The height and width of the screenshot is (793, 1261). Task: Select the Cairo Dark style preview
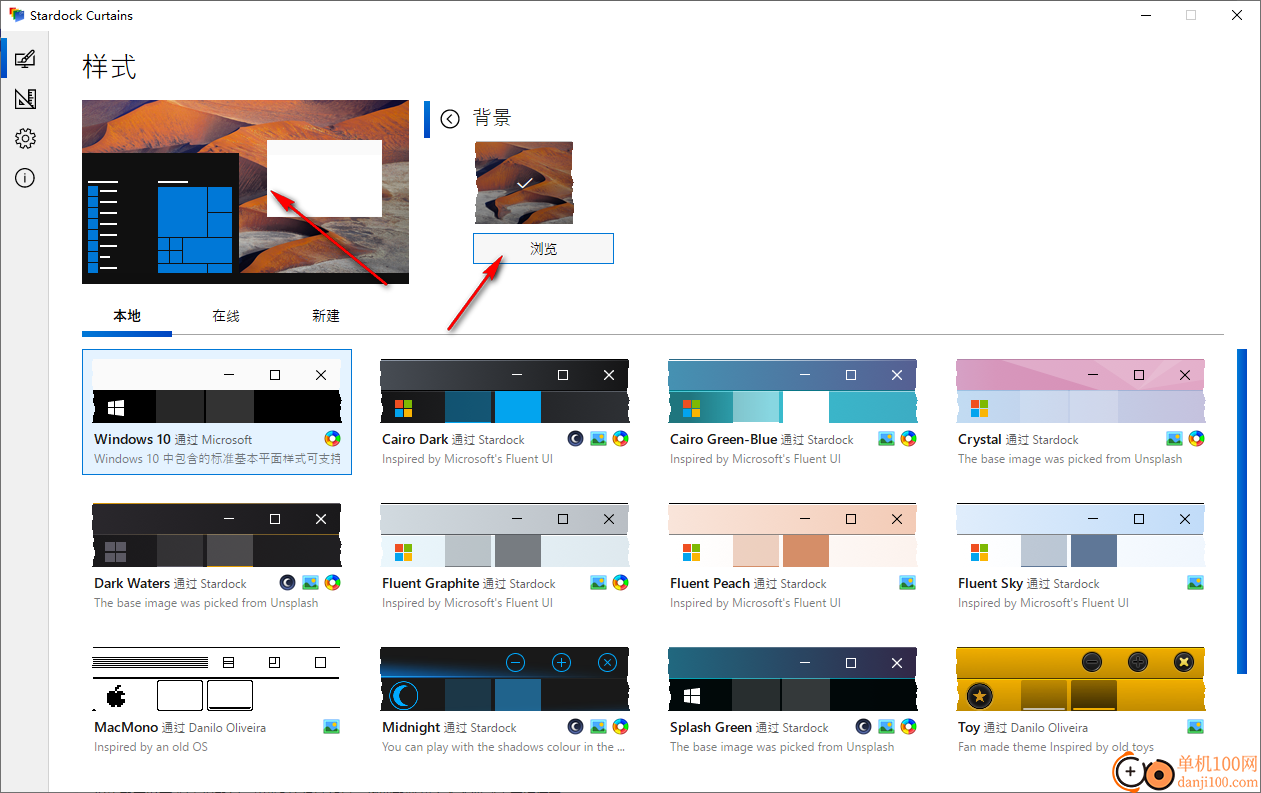pyautogui.click(x=505, y=391)
